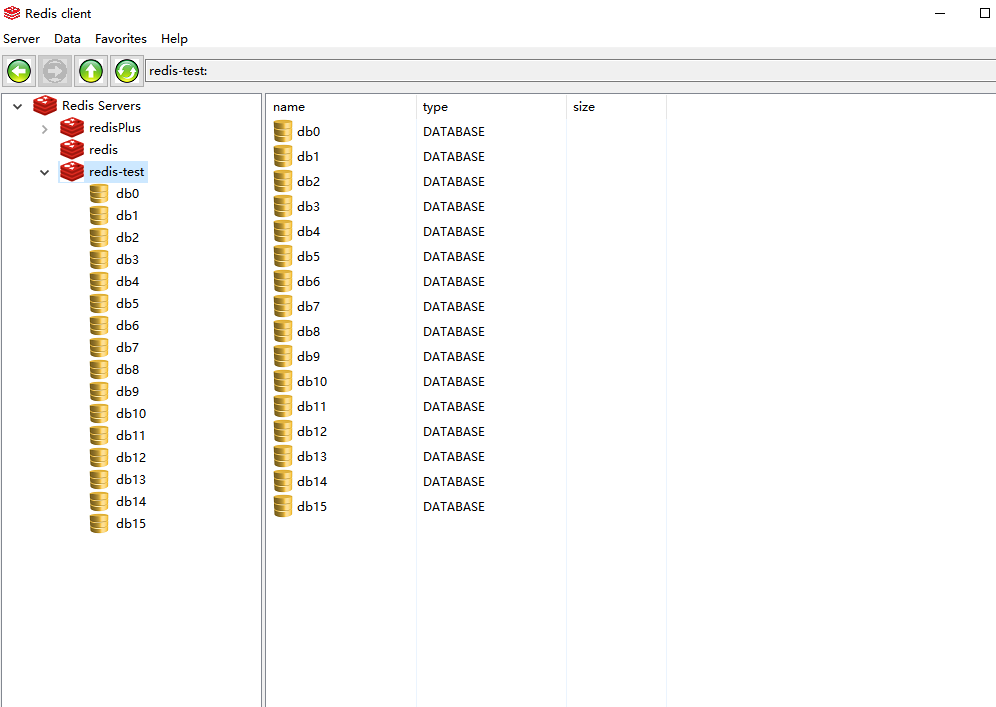
Task: Select db2 label in the tree
Action: 128,238
